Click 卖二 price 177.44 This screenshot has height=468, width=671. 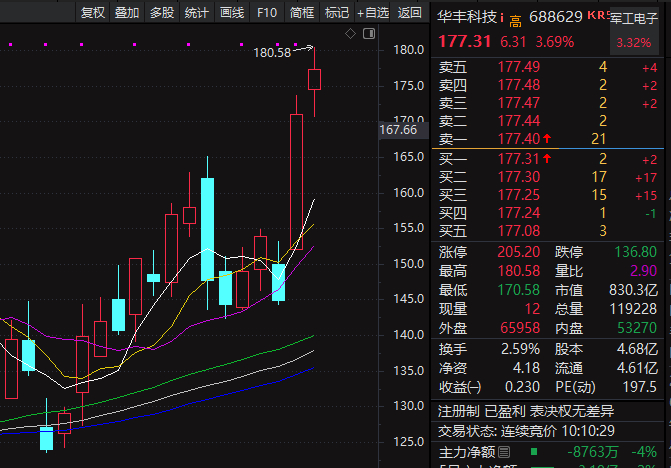pos(519,121)
